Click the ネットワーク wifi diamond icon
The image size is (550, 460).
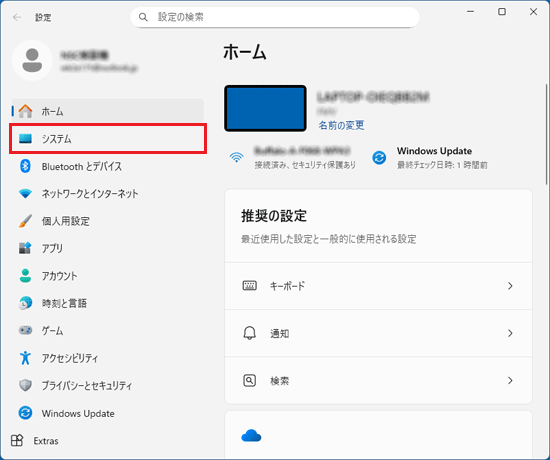[25, 193]
